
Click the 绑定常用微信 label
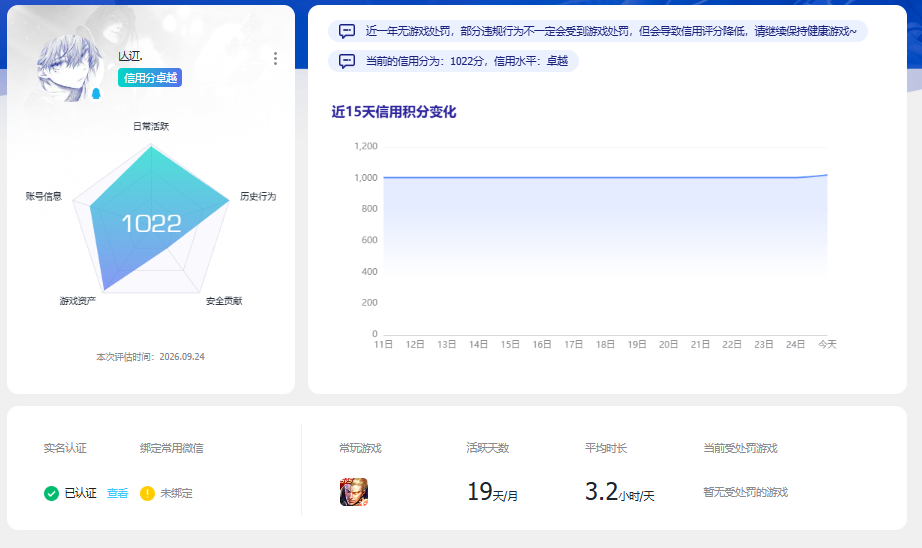(172, 448)
